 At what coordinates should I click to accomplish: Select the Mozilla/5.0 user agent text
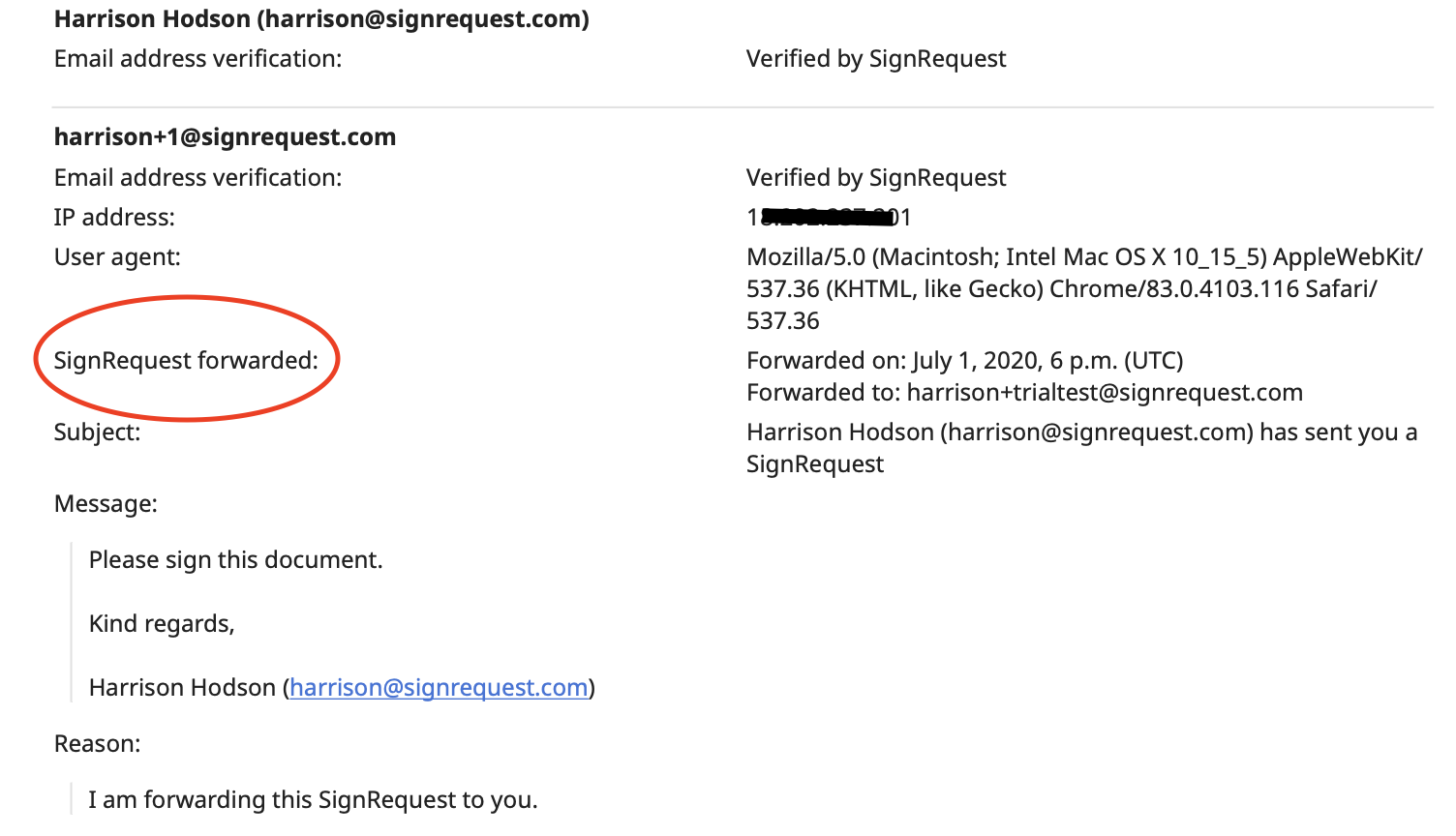click(x=1084, y=289)
